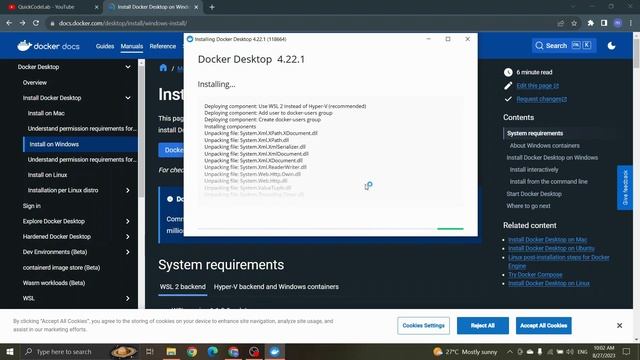Expand Dev Environments (Beta) section
Image resolution: width=640 pixels, height=360 pixels.
click(128, 252)
